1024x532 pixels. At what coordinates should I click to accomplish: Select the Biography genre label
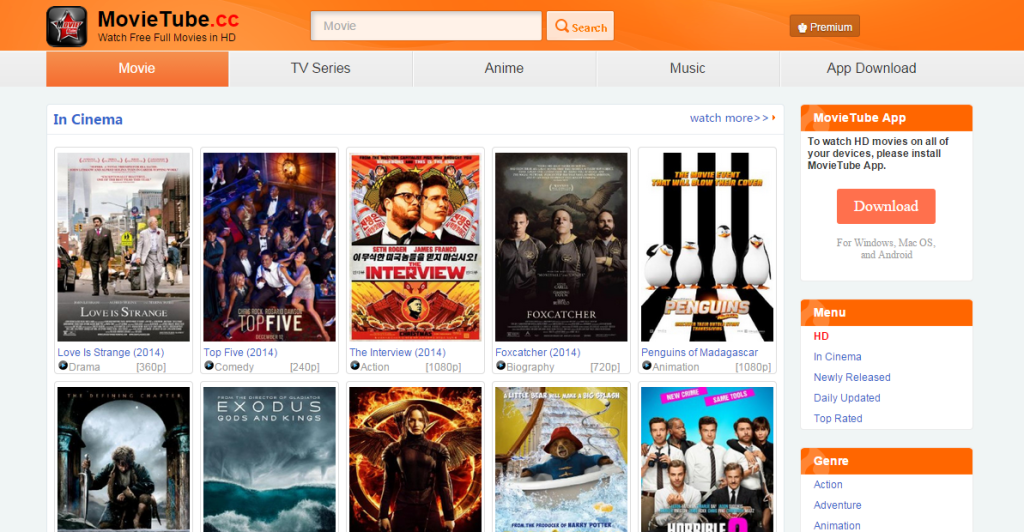(530, 367)
